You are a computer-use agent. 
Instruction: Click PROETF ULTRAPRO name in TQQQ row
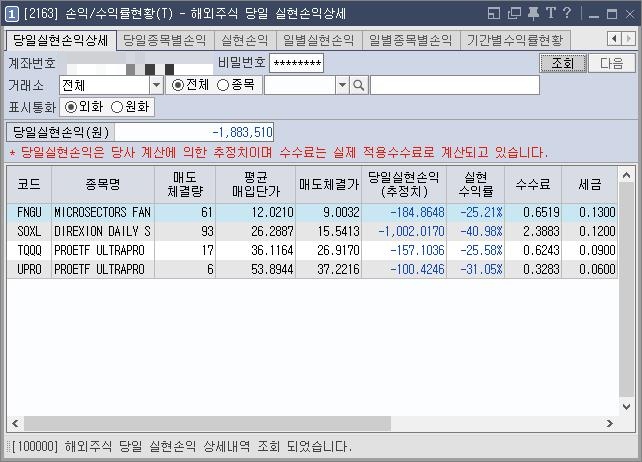click(103, 250)
